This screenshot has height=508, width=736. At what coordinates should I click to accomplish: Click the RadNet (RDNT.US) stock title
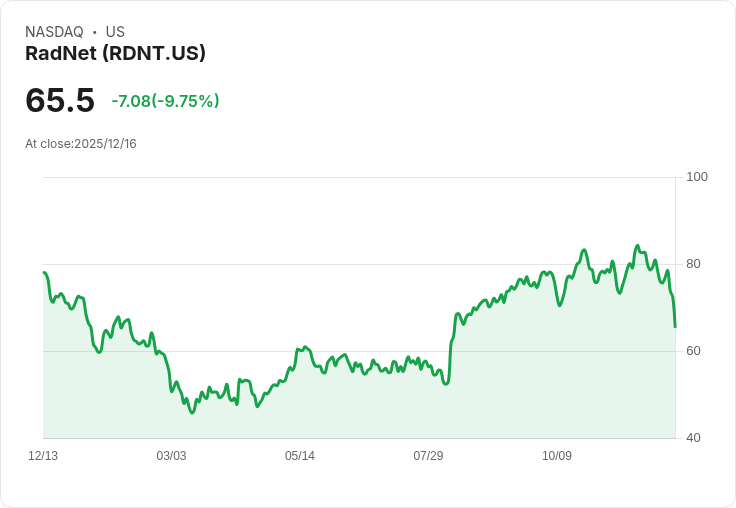(x=115, y=53)
